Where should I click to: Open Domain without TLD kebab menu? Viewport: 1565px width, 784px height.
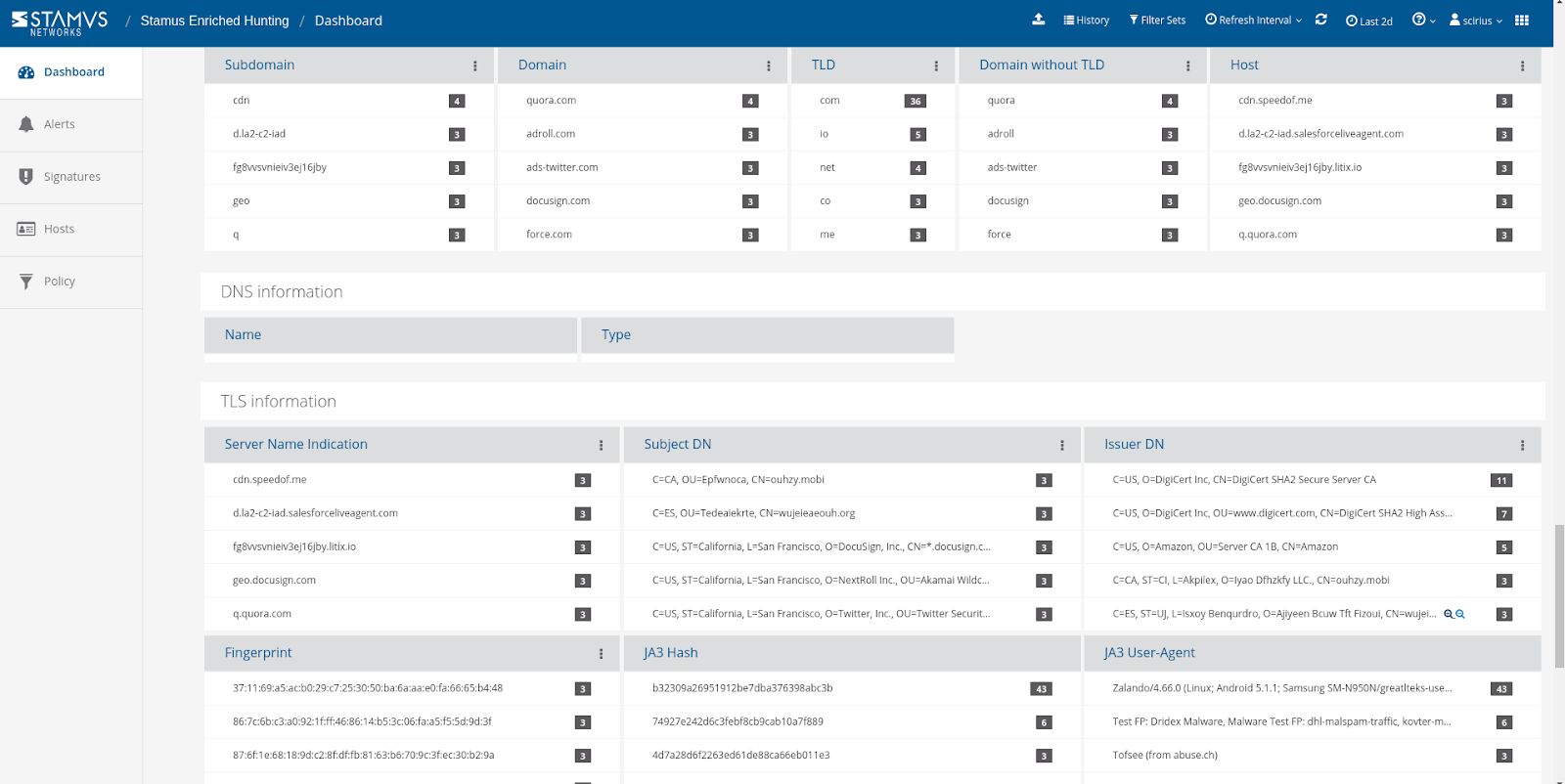click(1188, 65)
